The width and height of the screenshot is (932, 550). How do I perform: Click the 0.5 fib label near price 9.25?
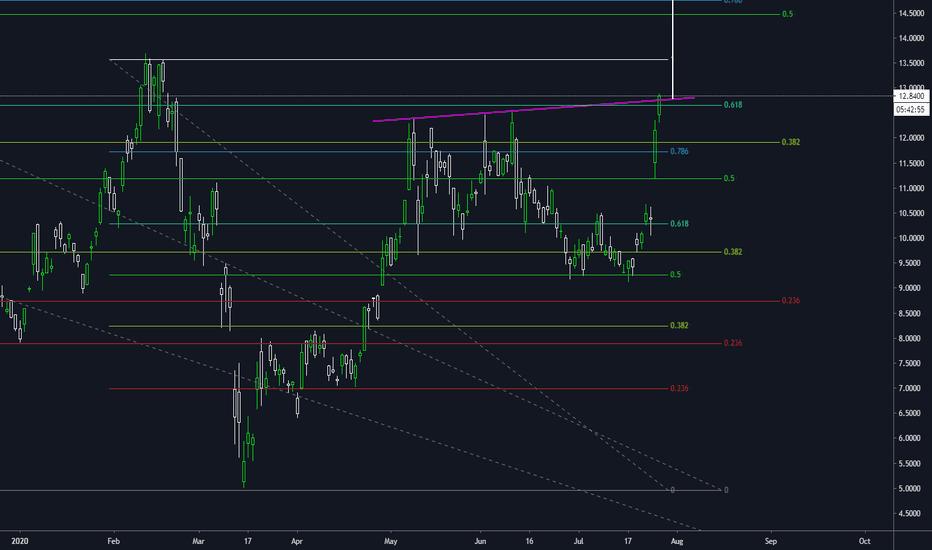tap(675, 275)
